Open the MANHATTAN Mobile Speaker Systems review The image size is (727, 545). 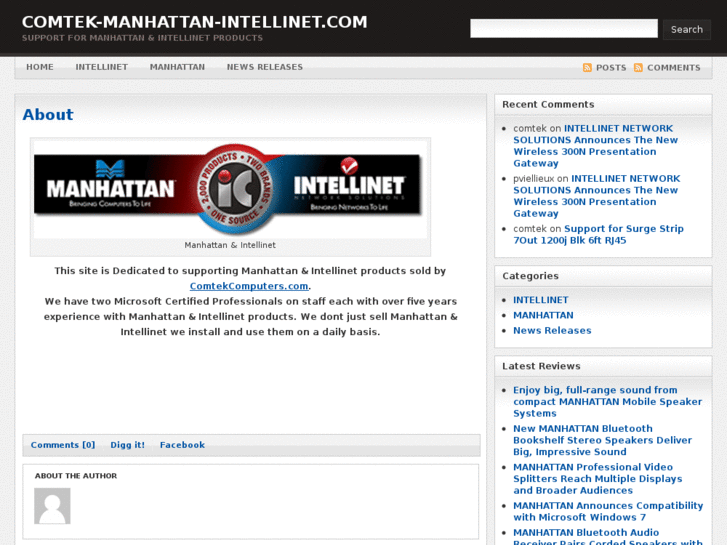(607, 402)
